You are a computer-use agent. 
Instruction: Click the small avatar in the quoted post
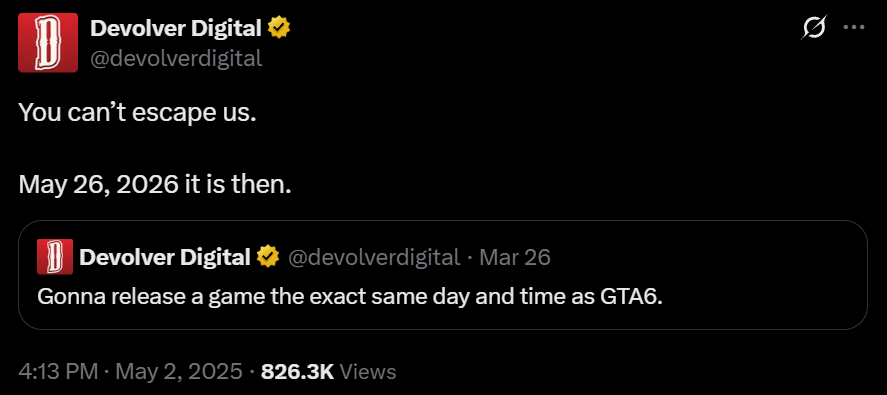coord(55,257)
